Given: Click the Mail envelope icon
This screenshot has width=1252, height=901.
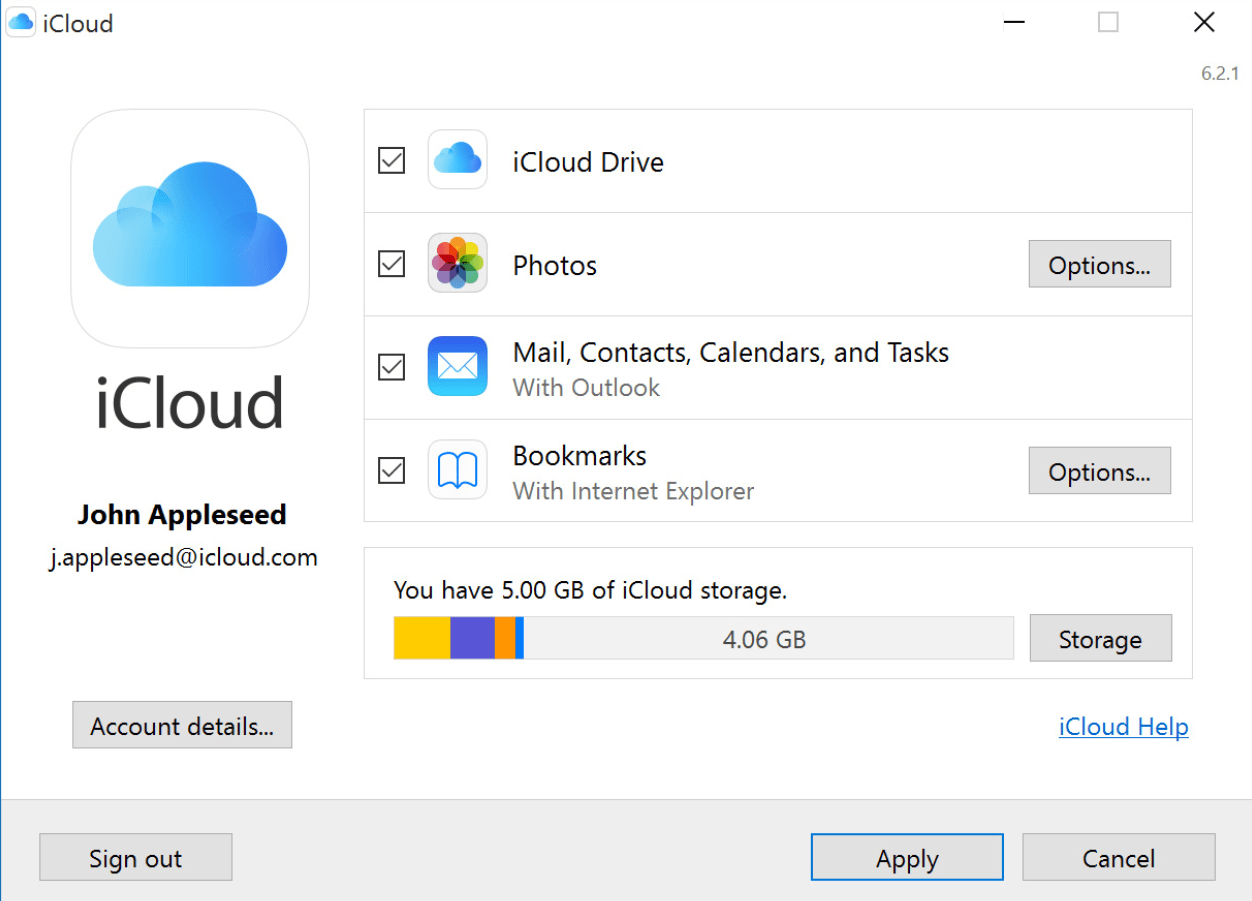Looking at the screenshot, I should (x=456, y=367).
